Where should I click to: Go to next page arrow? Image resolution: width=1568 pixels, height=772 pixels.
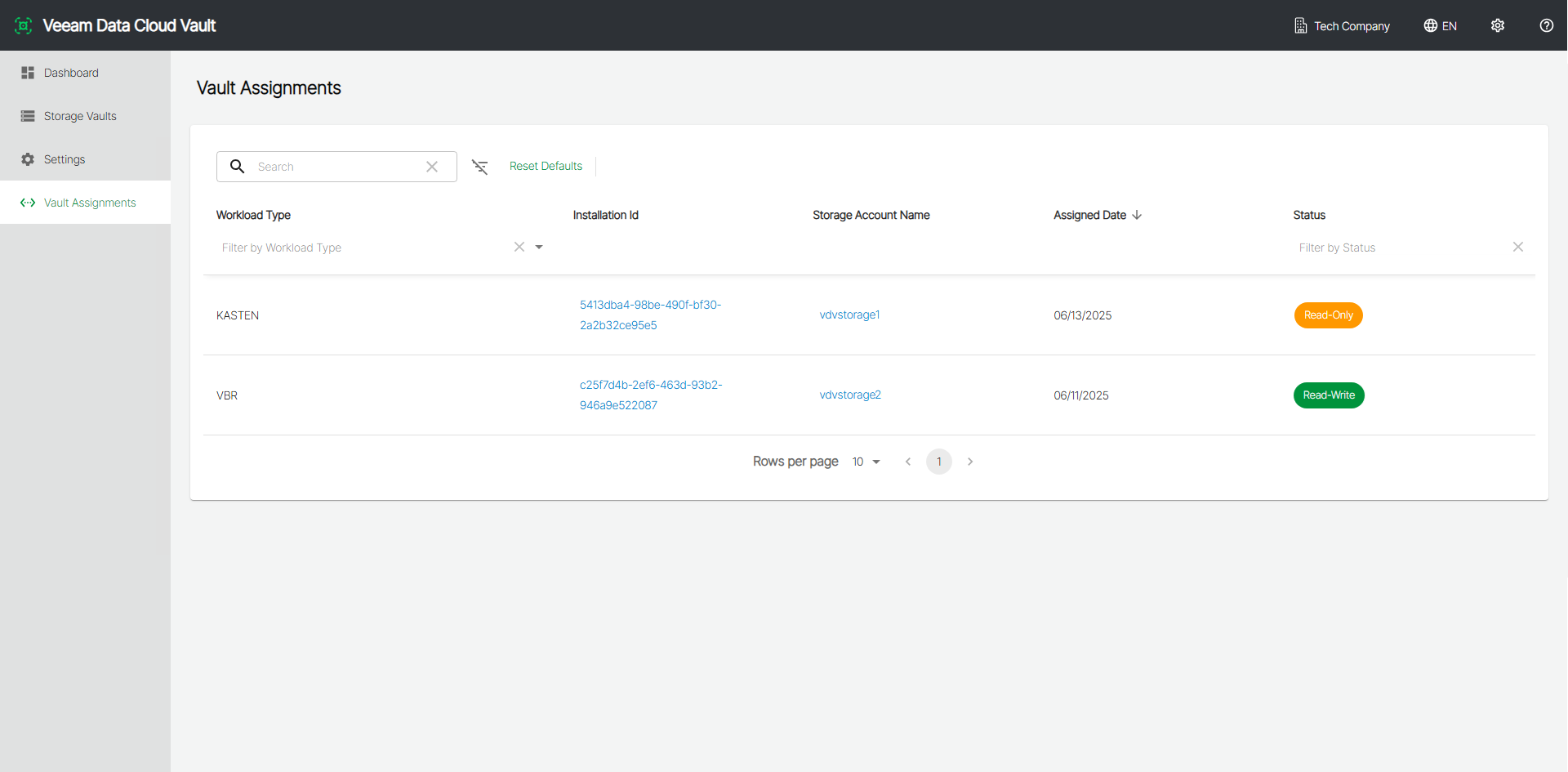pyautogui.click(x=970, y=462)
